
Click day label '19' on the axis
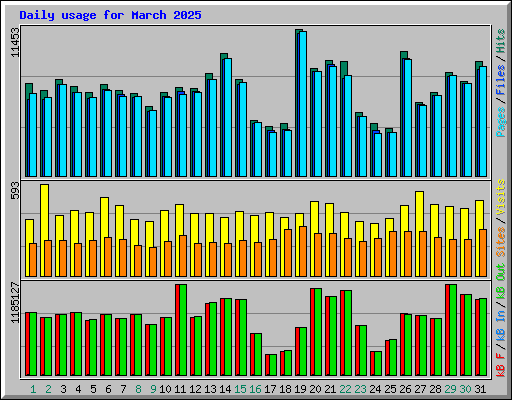[300, 389]
